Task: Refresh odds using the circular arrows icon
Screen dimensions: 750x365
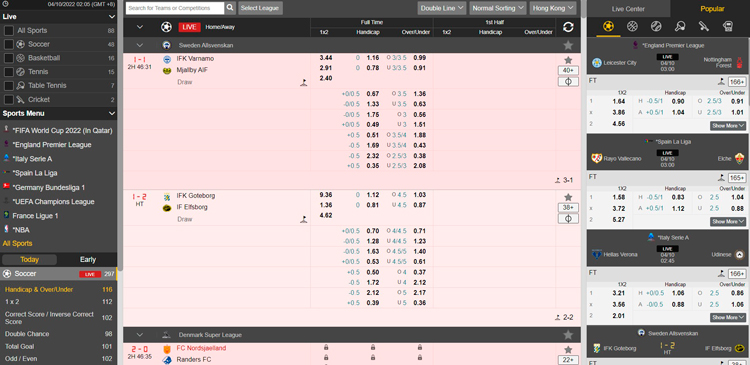Action: (x=568, y=27)
